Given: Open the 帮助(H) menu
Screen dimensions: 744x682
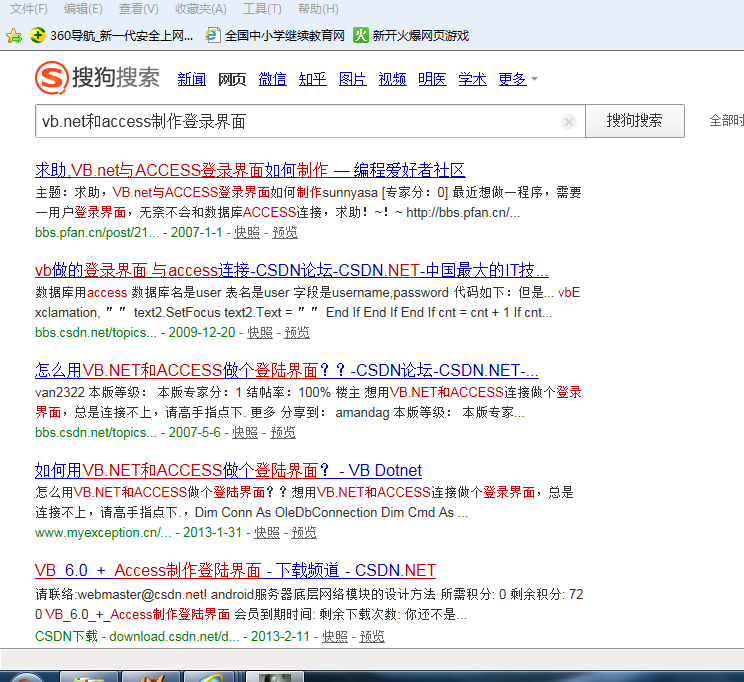Looking at the screenshot, I should pyautogui.click(x=318, y=9).
